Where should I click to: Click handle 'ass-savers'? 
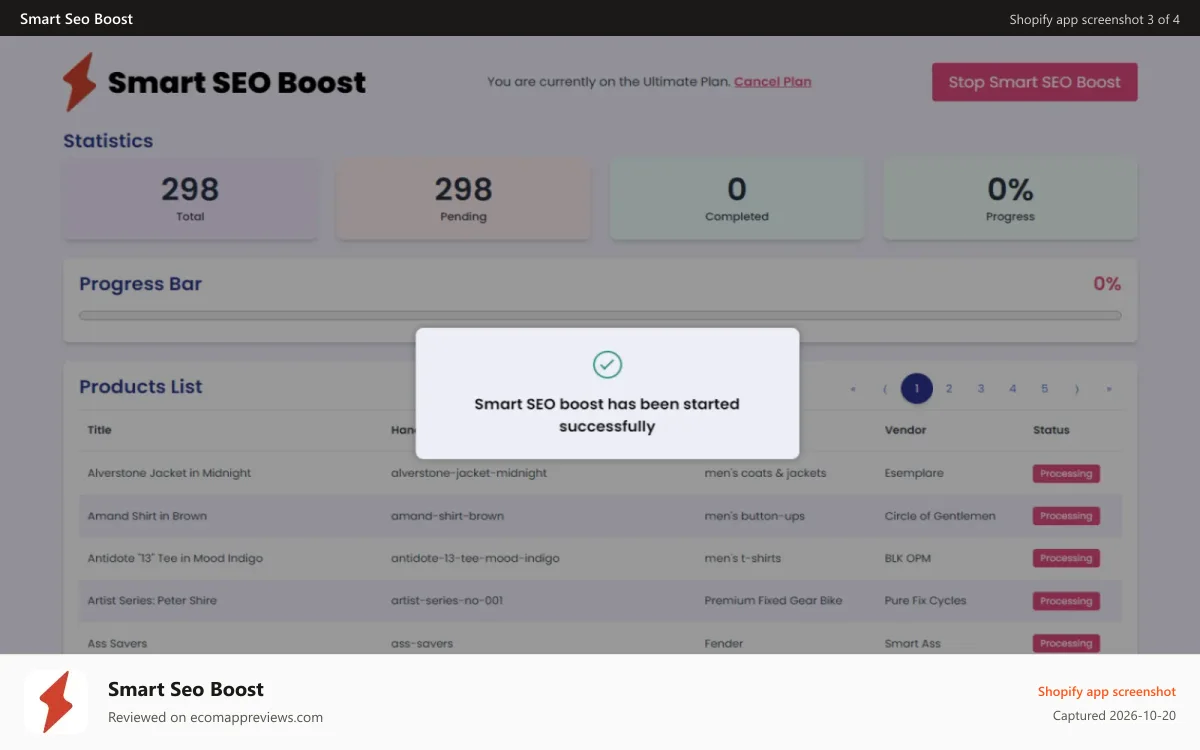pyautogui.click(x=422, y=643)
